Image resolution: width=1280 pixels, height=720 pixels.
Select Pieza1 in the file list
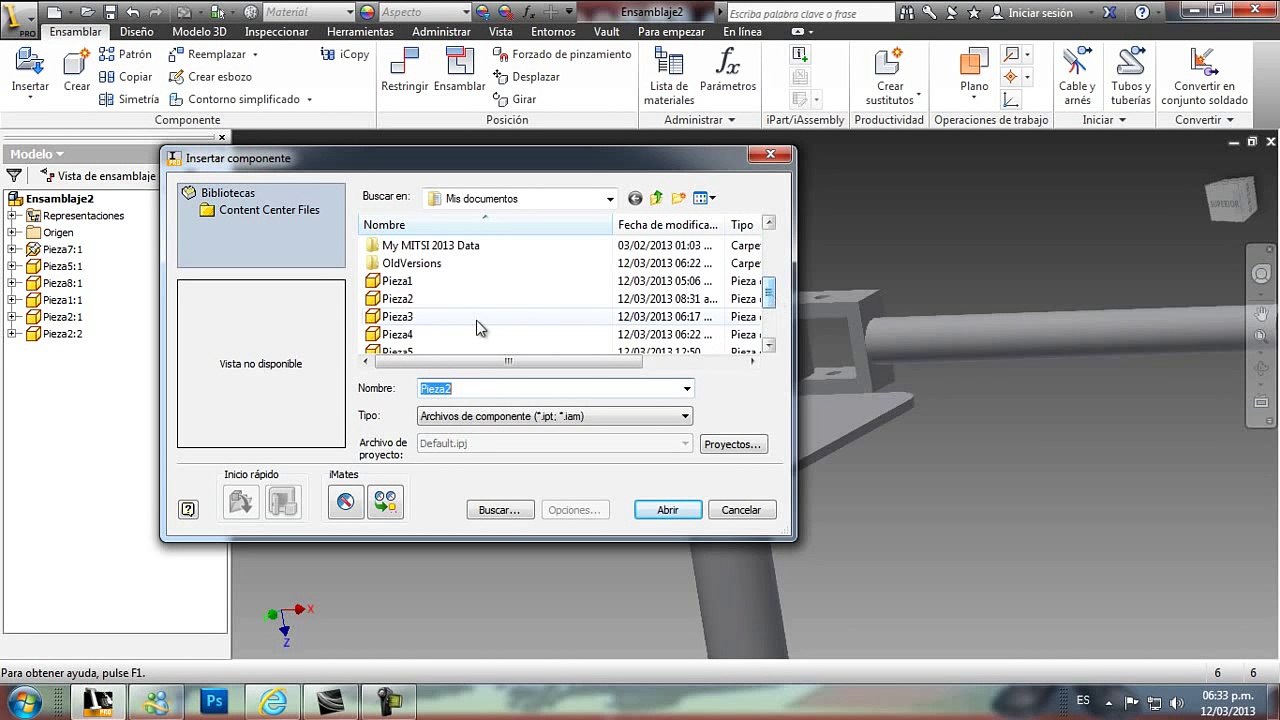397,281
